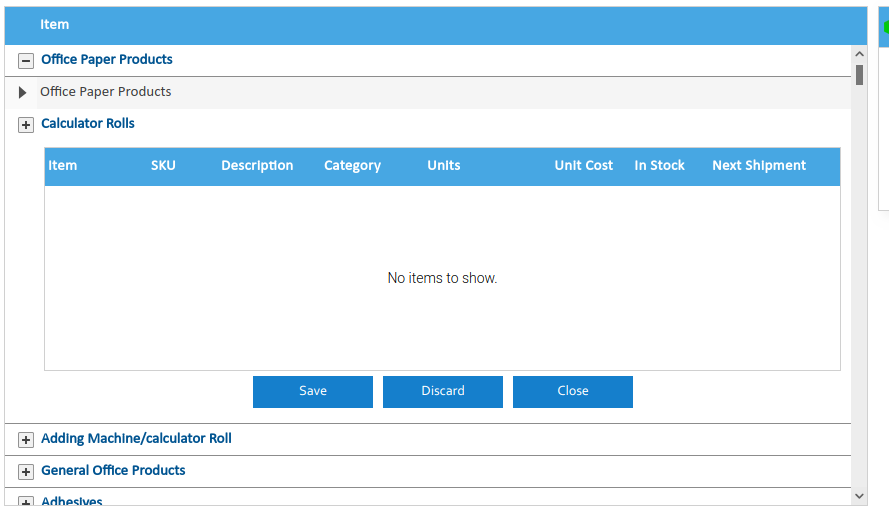Select the Calculator Rolls label

(88, 124)
